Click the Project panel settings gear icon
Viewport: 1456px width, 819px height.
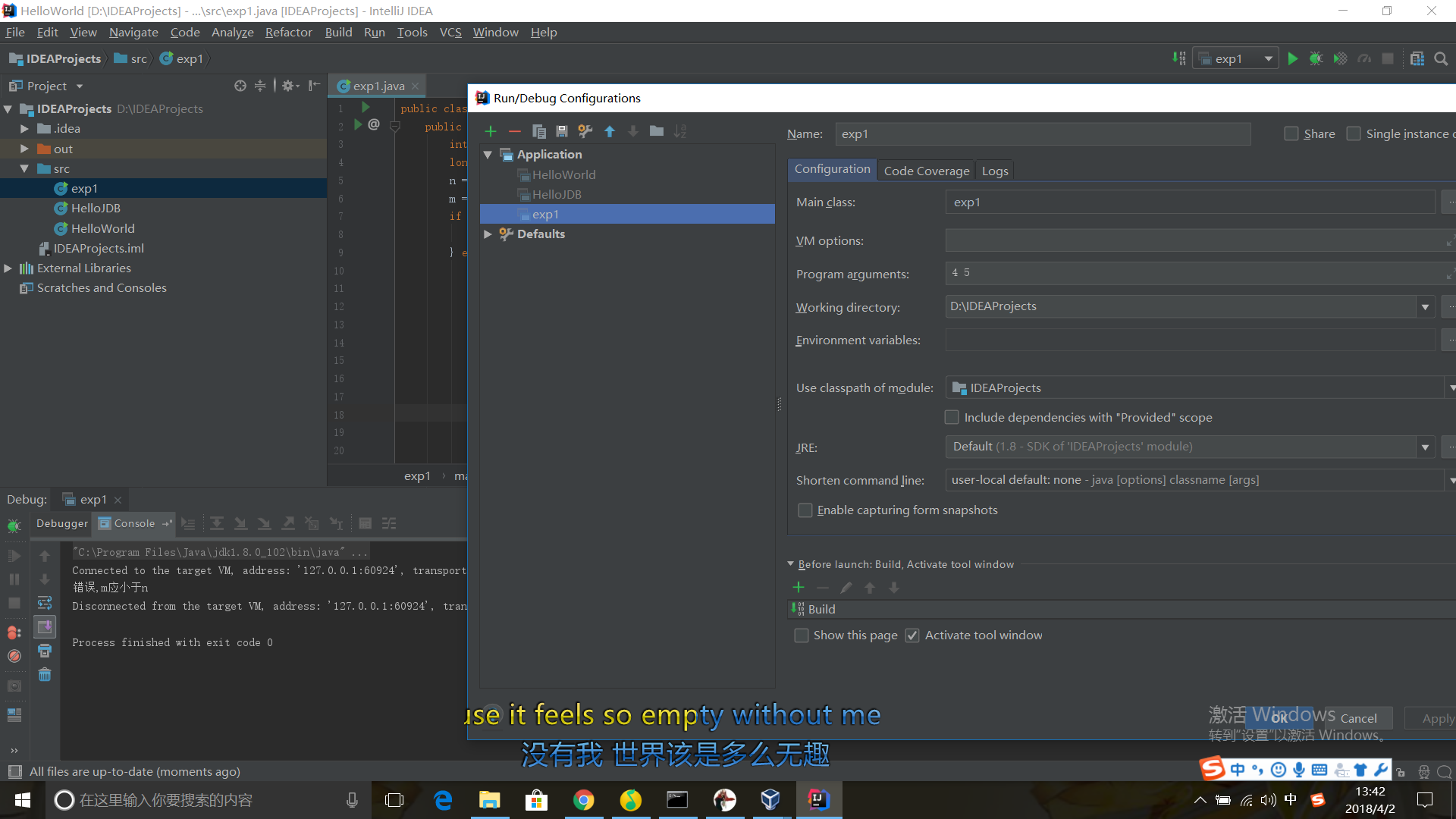[290, 86]
